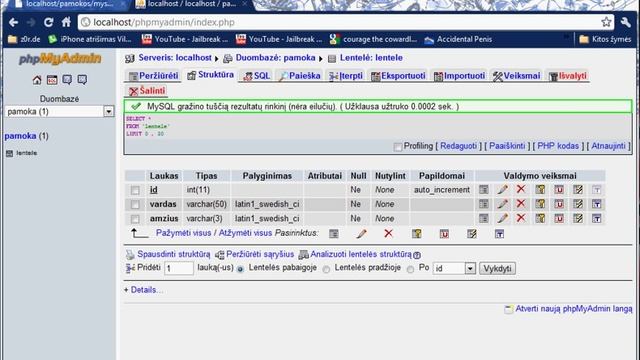This screenshot has height=360, width=640.
Task: Click primary key icon in Pasirinktus row
Action: [416, 233]
